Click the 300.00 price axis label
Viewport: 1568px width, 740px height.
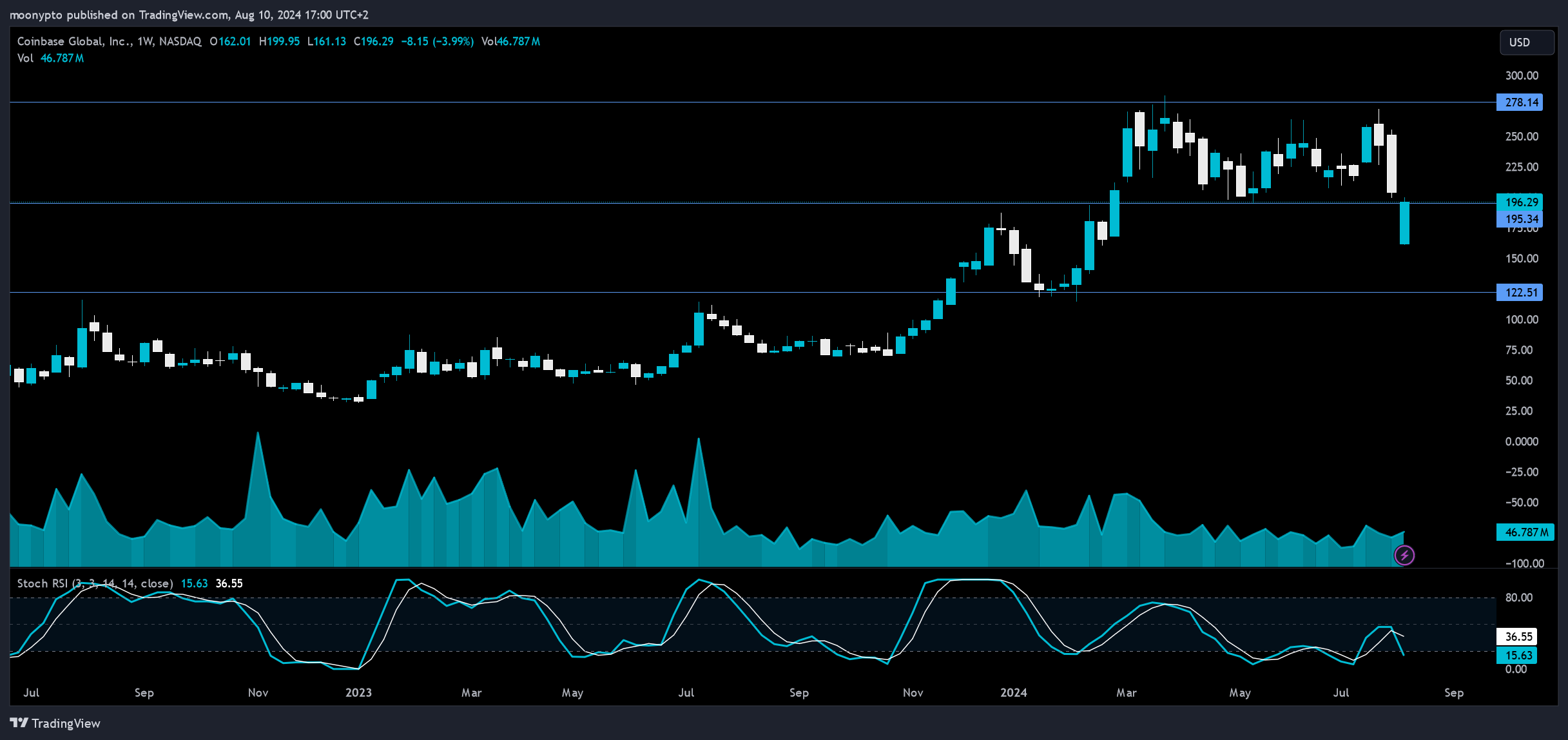(1522, 76)
